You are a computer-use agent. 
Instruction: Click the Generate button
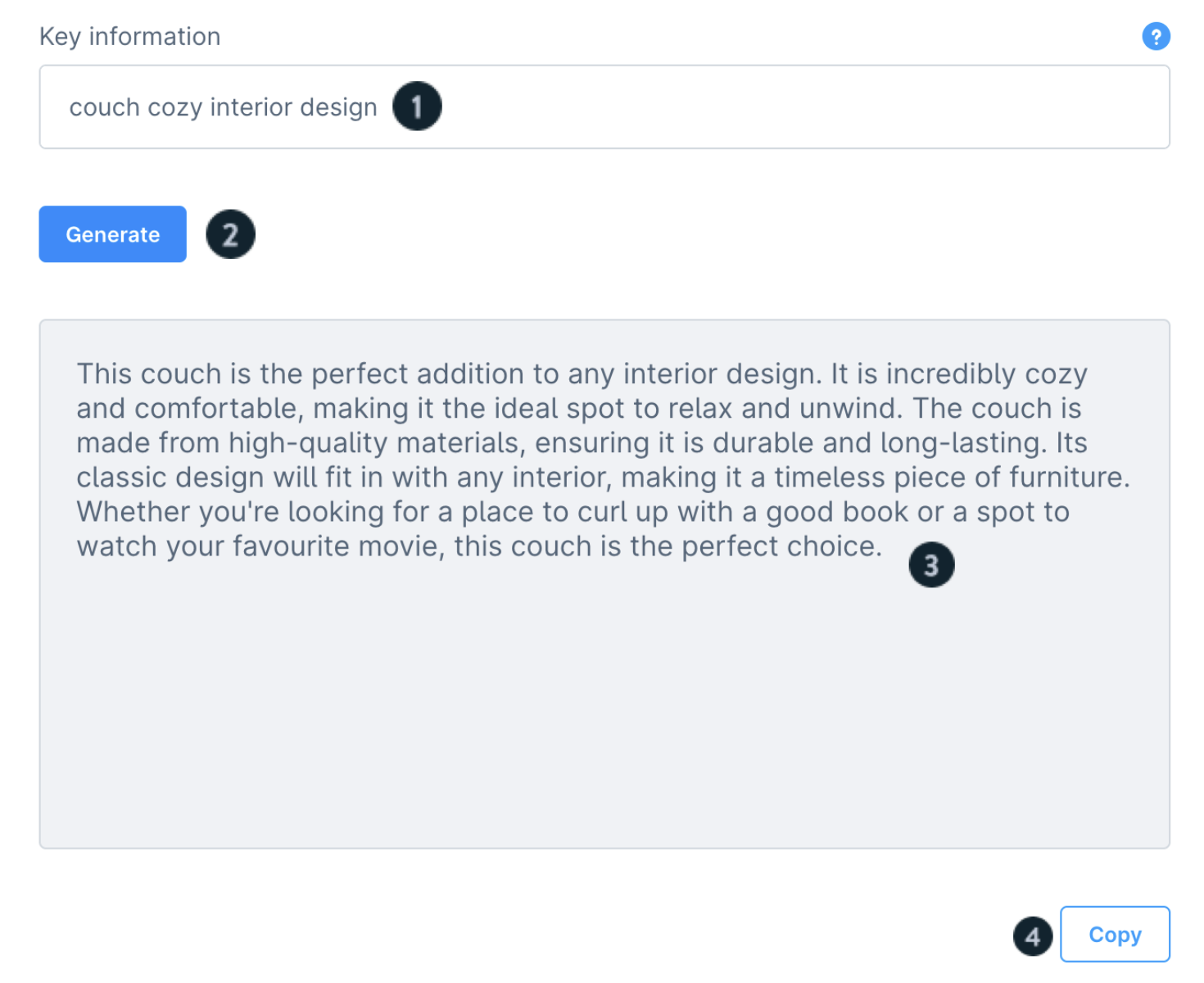[x=113, y=234]
